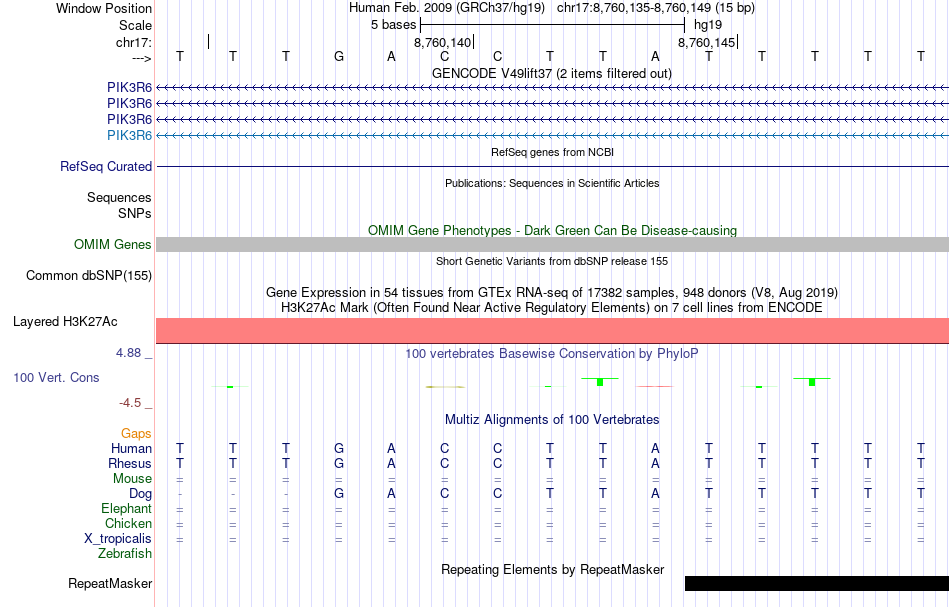
Task: Click the RefSeq Curated intron line
Action: tap(552, 167)
